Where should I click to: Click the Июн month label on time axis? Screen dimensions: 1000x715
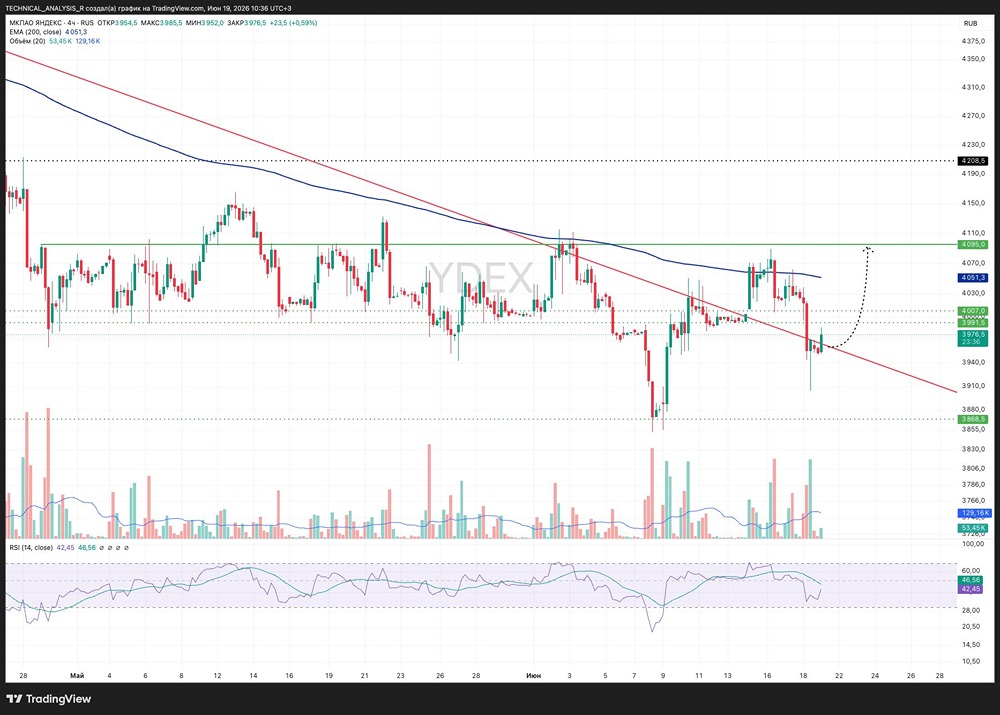coord(534,675)
